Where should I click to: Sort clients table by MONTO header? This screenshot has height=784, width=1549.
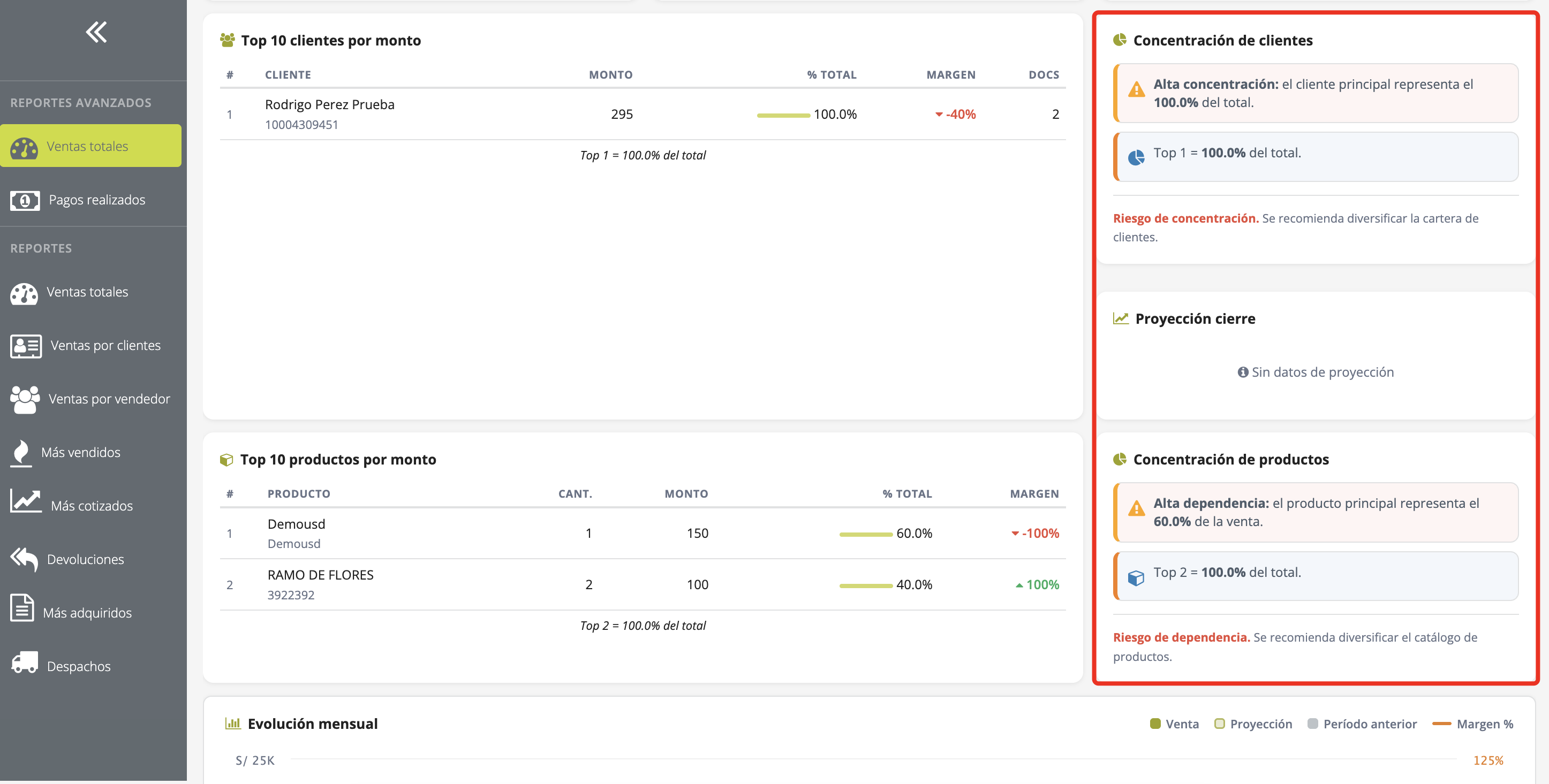pos(610,74)
